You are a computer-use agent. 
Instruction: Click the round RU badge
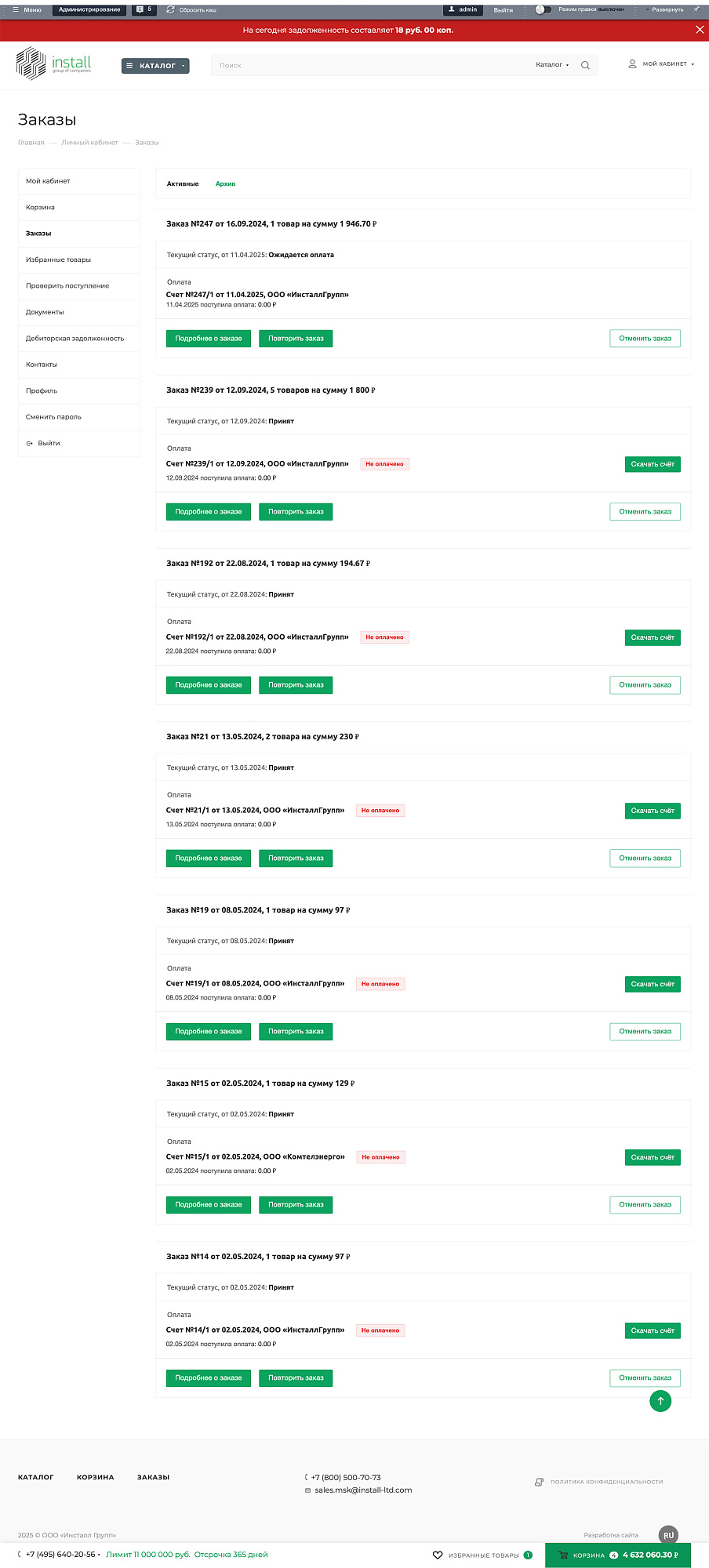click(668, 1535)
